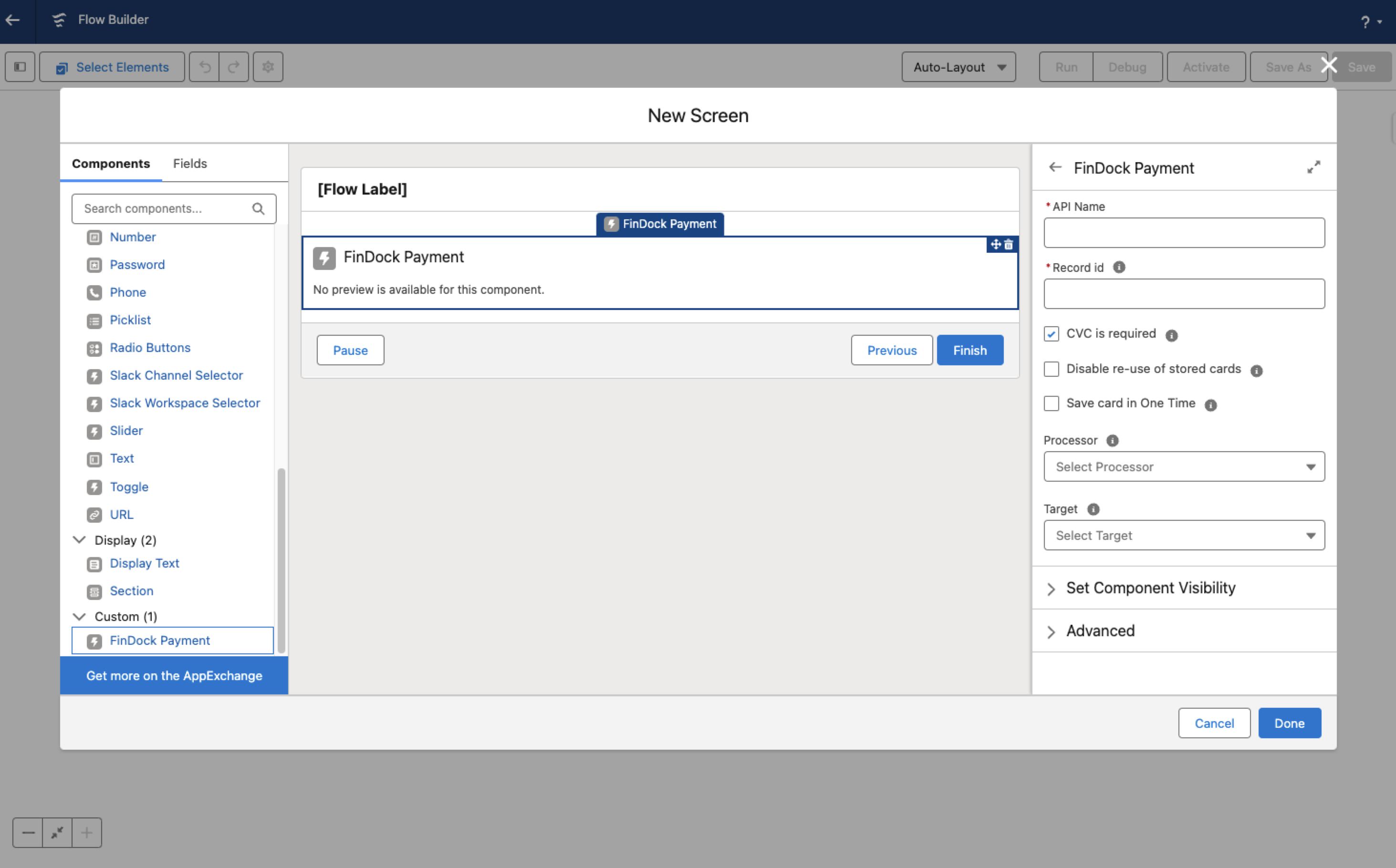Switch to the Components tab
The image size is (1396, 868).
(110, 164)
